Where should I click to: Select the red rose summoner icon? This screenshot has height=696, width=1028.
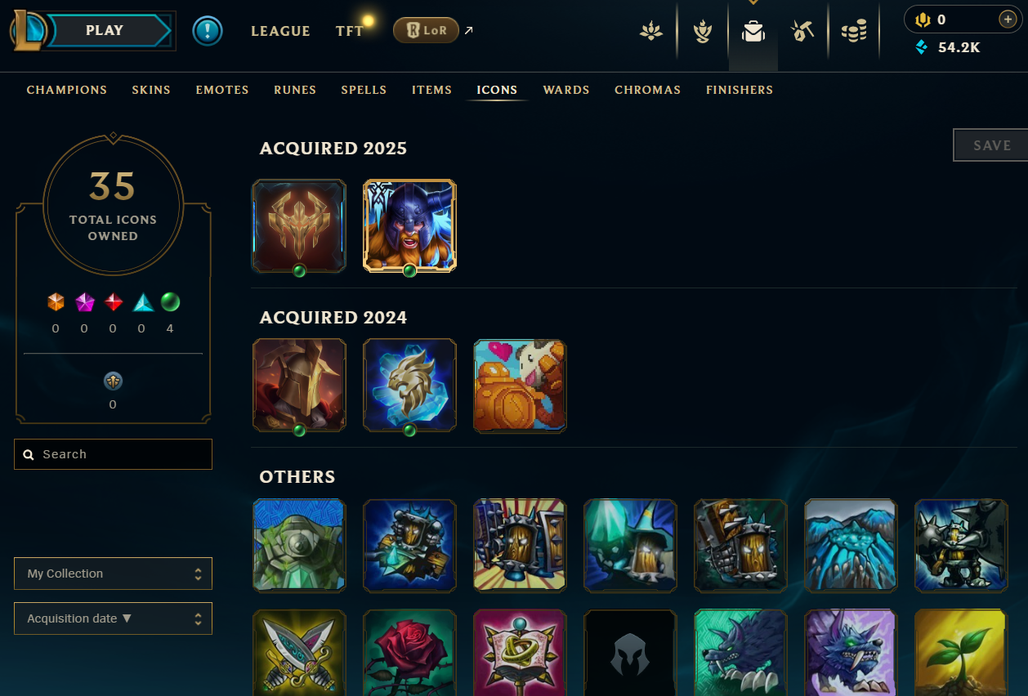410,653
